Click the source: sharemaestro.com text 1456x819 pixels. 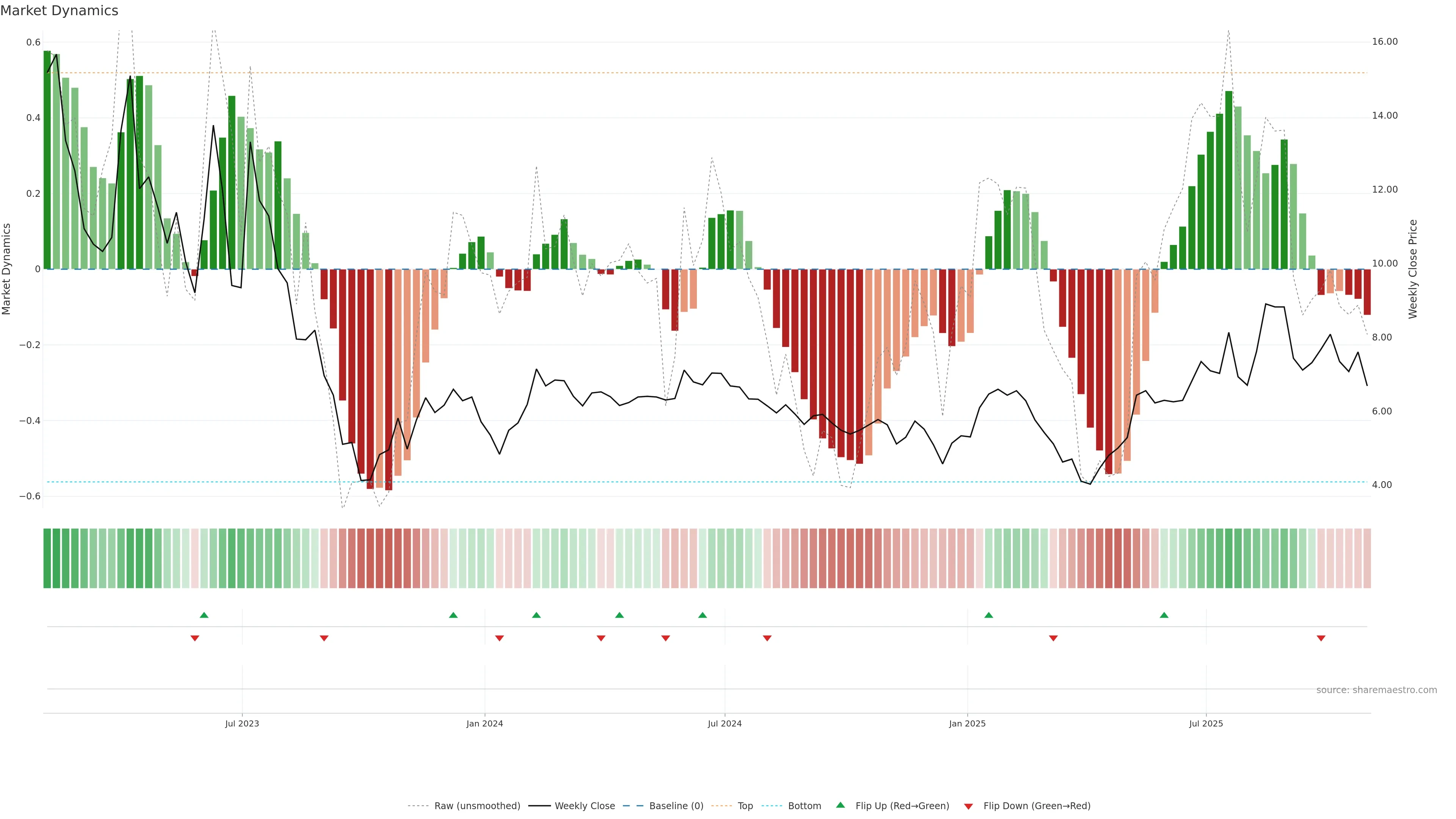coord(1376,690)
